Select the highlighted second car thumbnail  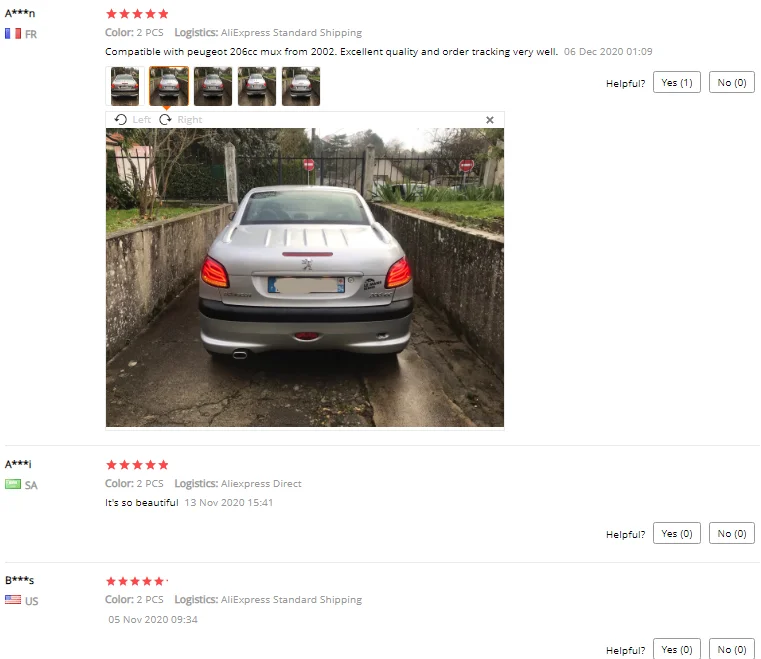pos(169,86)
